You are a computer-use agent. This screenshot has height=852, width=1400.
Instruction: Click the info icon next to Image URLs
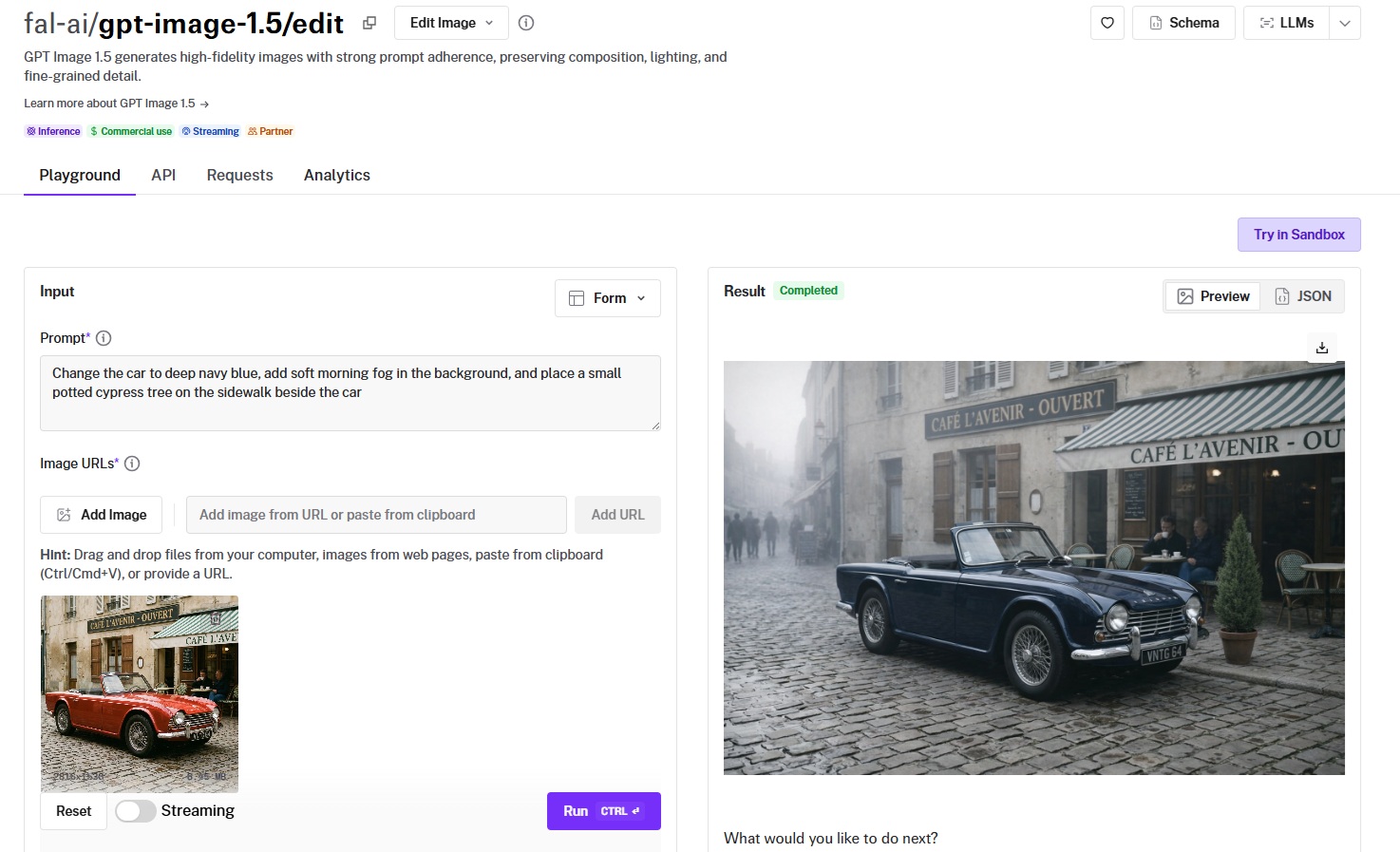pos(132,464)
